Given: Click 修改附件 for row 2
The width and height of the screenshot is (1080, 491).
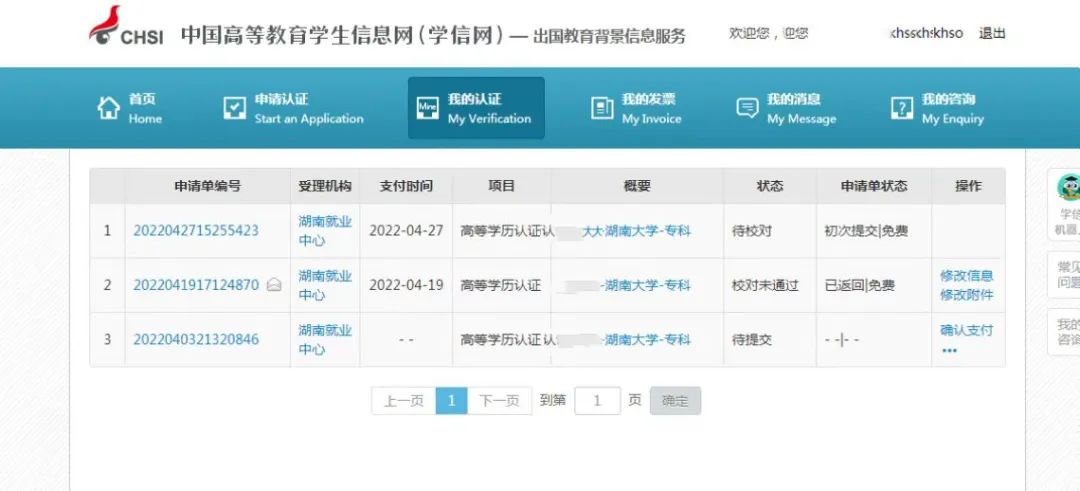Looking at the screenshot, I should click(966, 295).
